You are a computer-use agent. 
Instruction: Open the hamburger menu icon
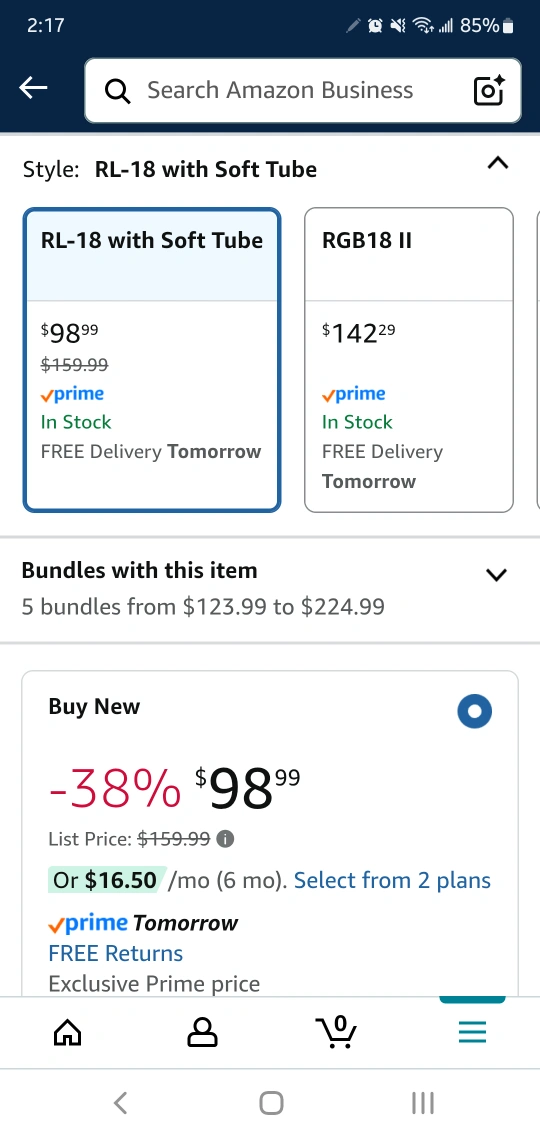coord(472,1032)
